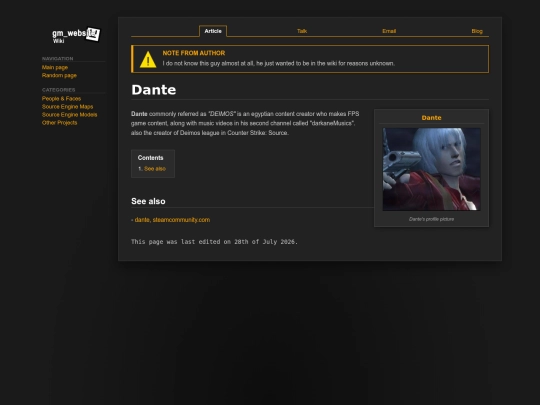Switch to the Talk tab
The image size is (540, 405).
302,31
